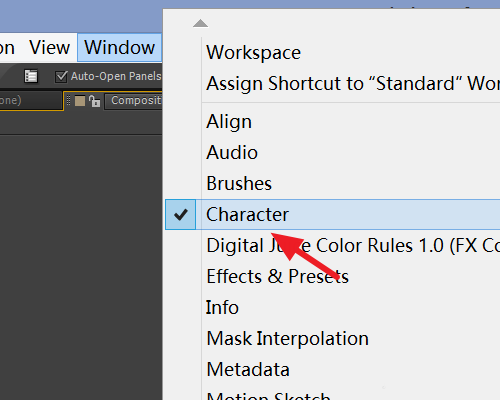This screenshot has height=400, width=500.
Task: Click the tool options list icon
Action: pos(31,76)
